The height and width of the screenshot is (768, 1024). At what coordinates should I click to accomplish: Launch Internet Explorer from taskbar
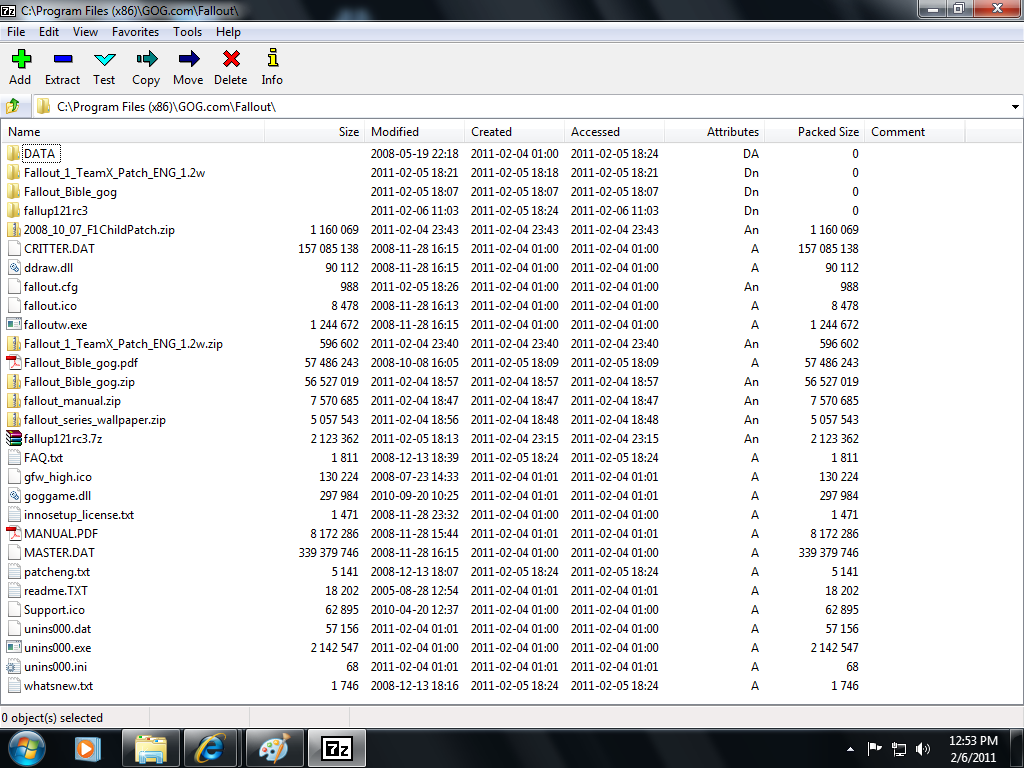point(210,748)
